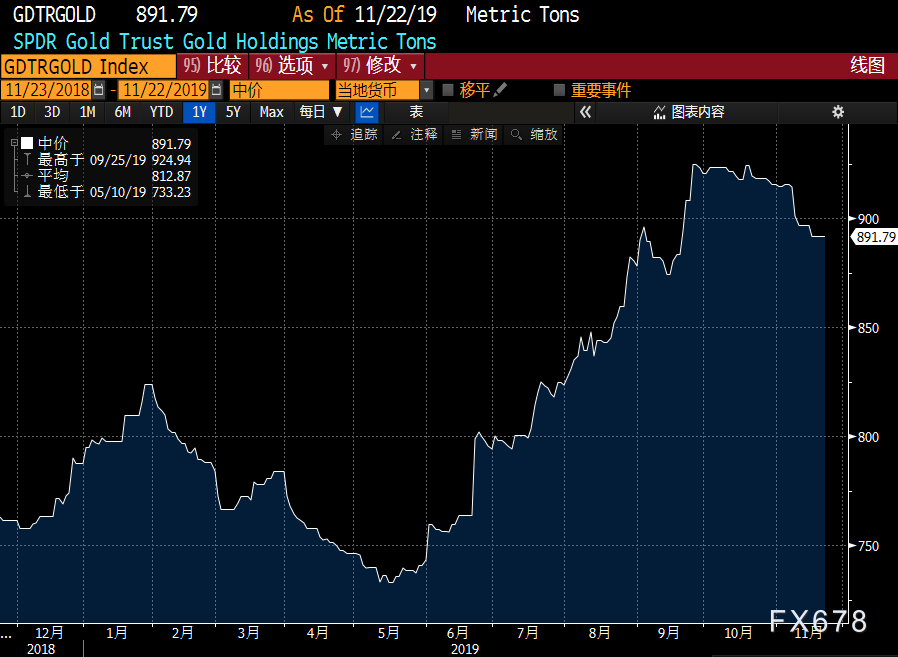
Task: Activate the 缩放 zoom magnifier tool
Action: click(x=534, y=135)
